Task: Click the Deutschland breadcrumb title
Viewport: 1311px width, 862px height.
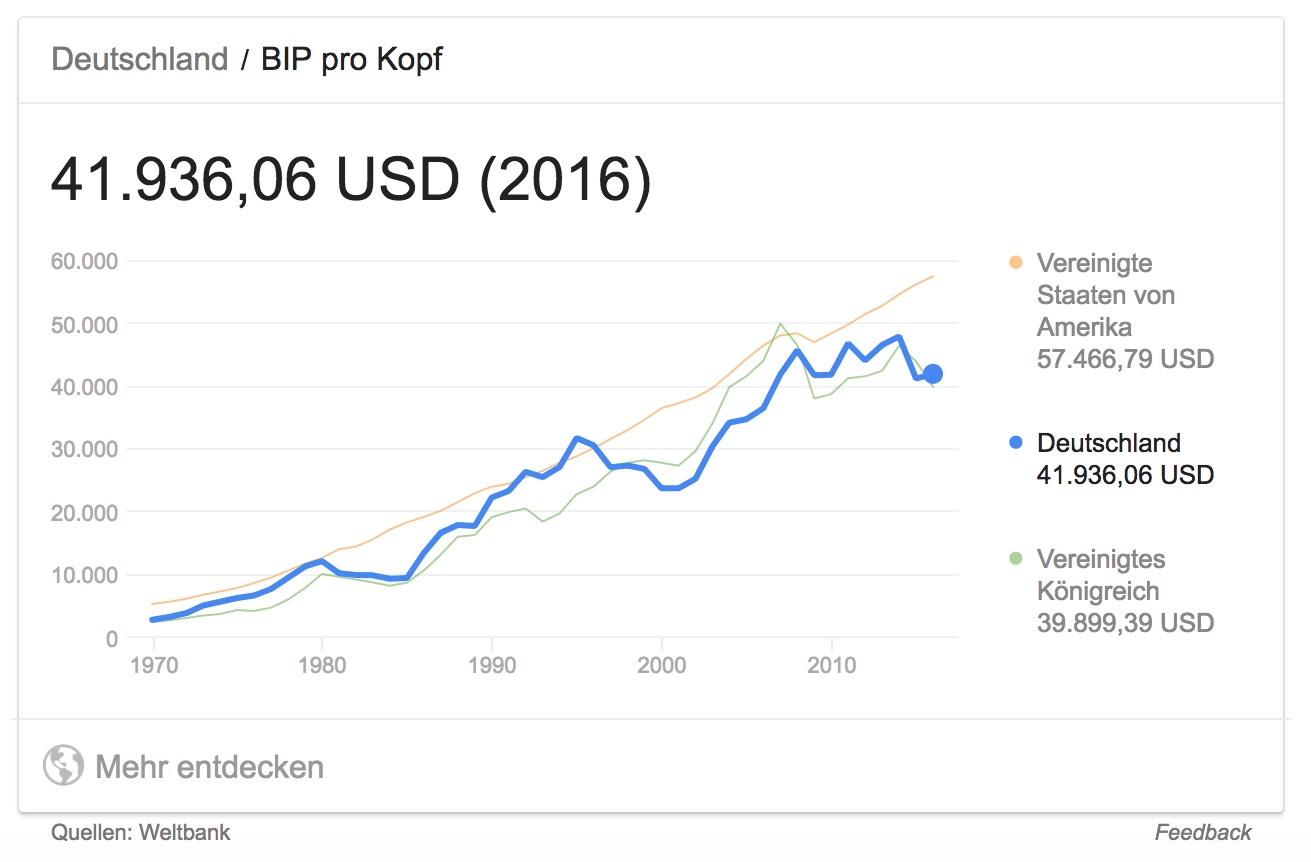Action: [140, 59]
